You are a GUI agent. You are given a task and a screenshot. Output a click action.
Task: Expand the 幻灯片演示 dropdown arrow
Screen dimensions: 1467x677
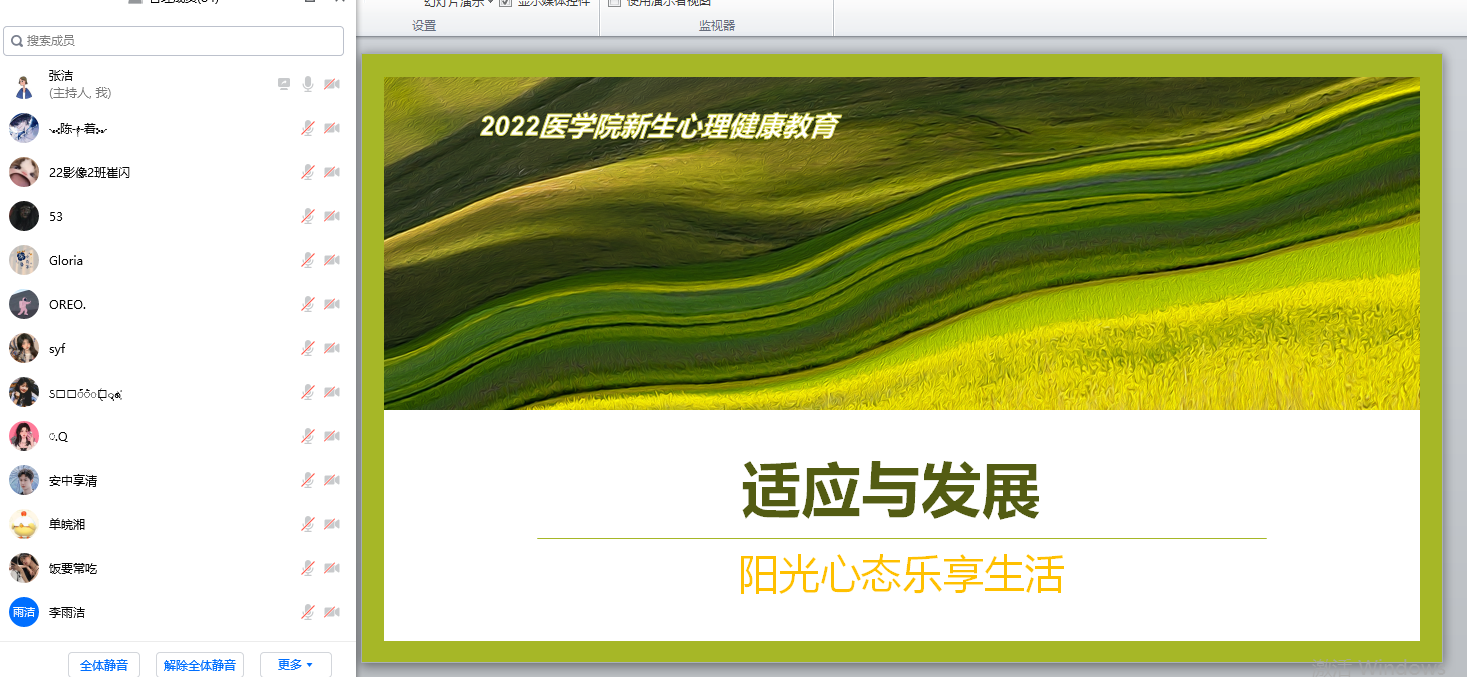490,3
